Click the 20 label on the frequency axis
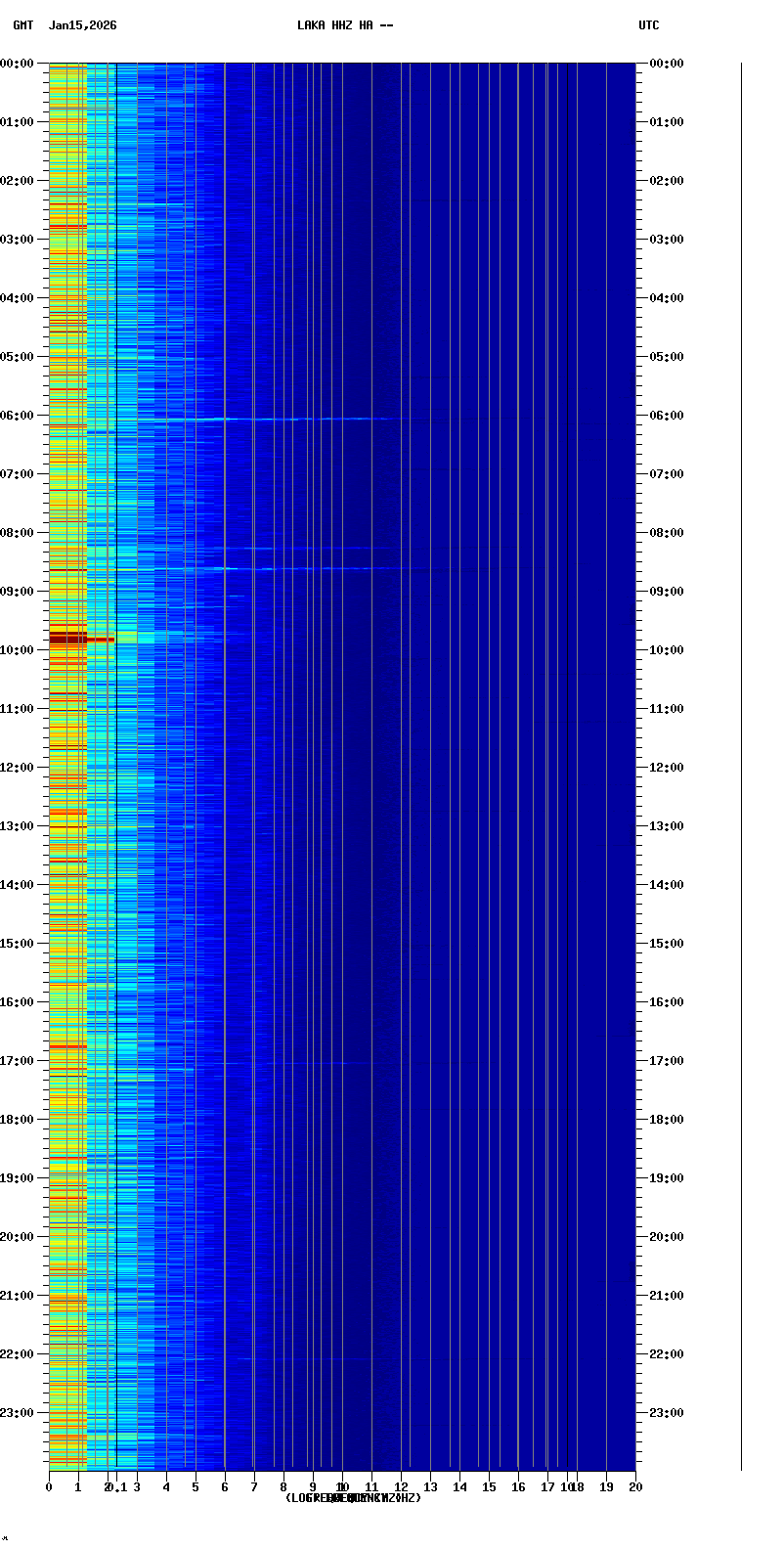The image size is (784, 1549). [635, 1487]
